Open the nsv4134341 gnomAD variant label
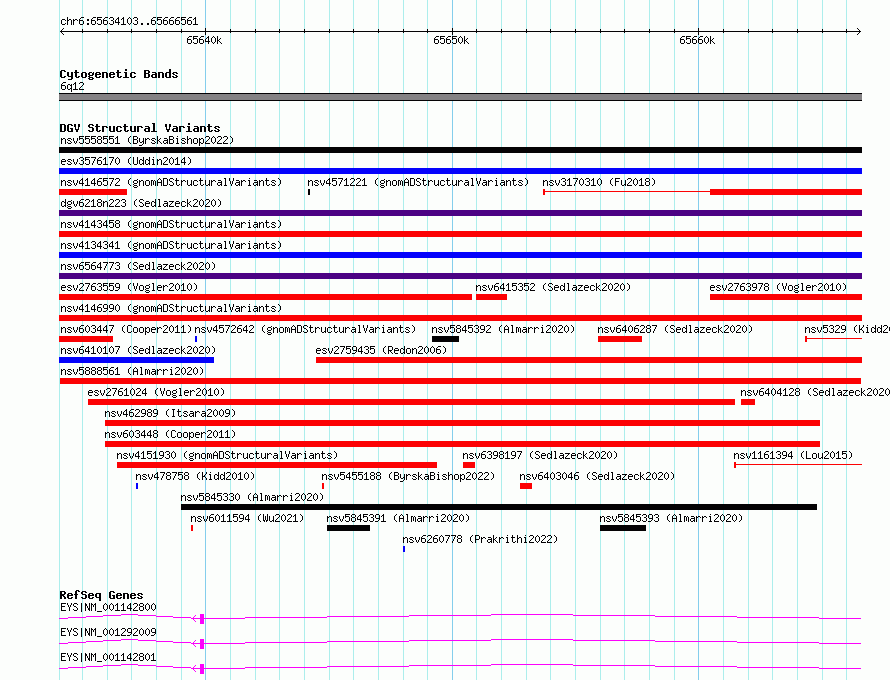Screen dimensions: 890x680 [171, 245]
